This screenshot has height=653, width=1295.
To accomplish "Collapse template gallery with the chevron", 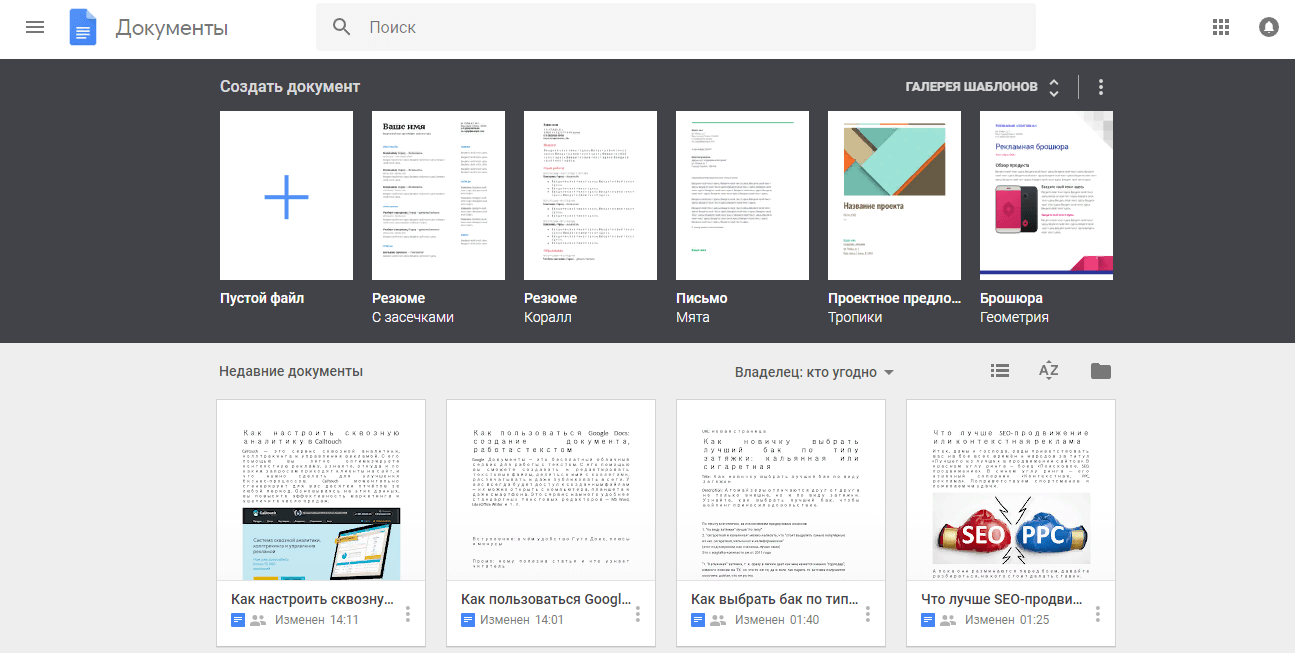I will point(1053,88).
